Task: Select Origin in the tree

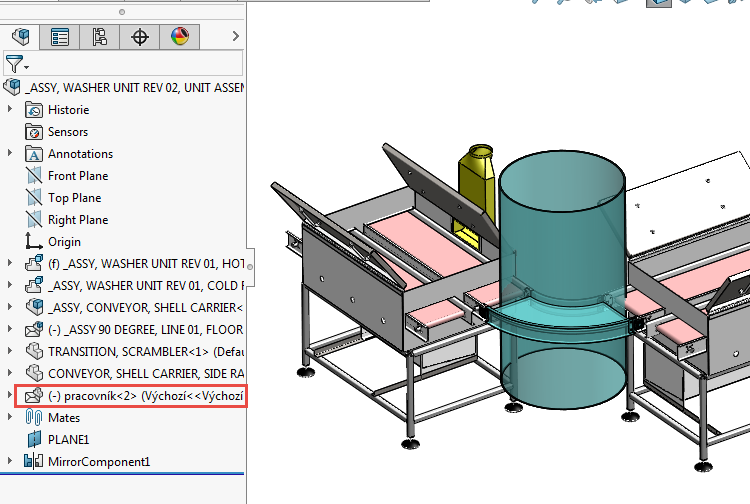Action: click(x=64, y=242)
